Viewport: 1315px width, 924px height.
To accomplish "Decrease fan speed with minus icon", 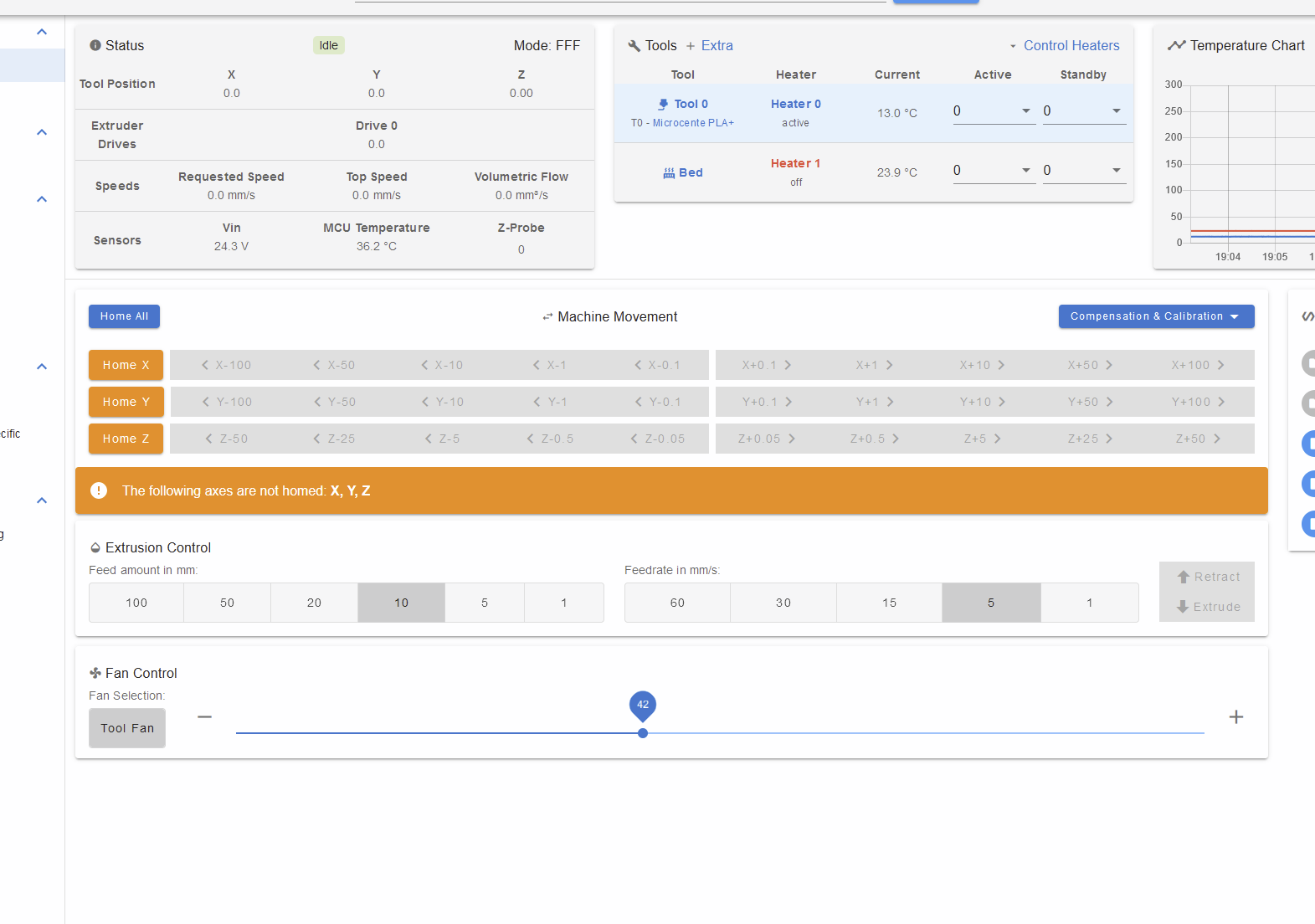I will tap(204, 716).
